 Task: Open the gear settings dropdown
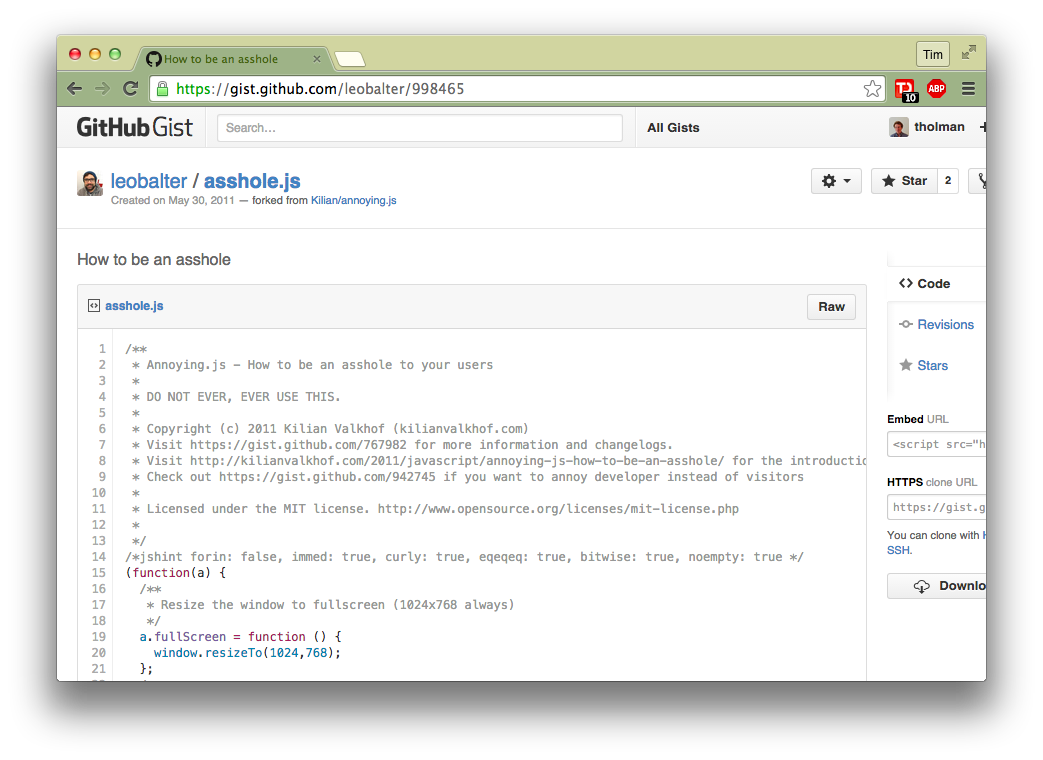pos(836,181)
